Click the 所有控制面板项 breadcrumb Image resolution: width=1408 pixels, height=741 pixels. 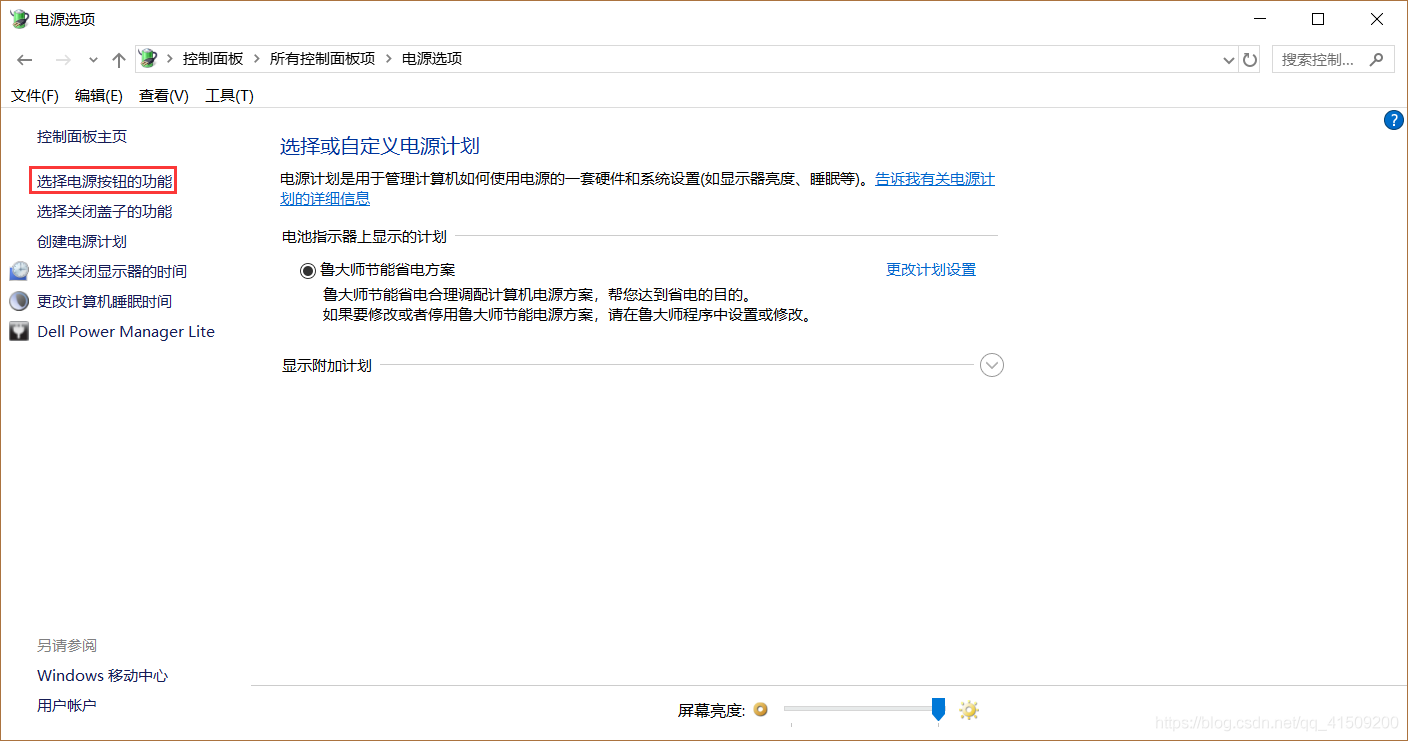tap(322, 59)
